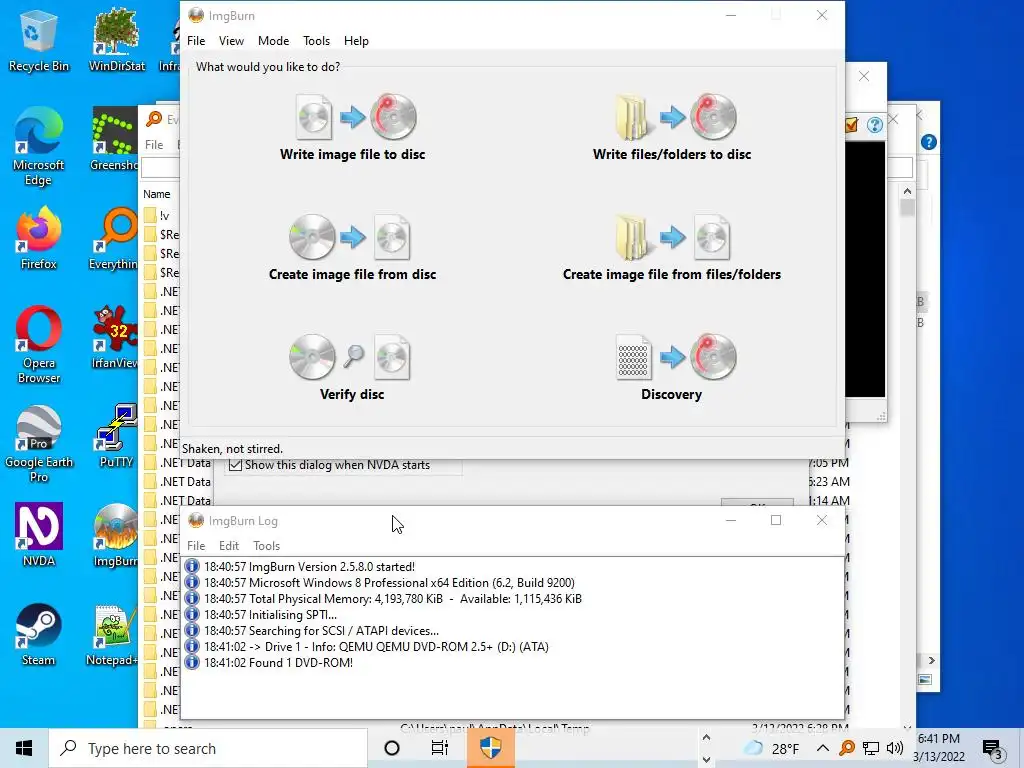Open ImgBurn Tools menu
Screen dimensions: 1024x768
316,40
